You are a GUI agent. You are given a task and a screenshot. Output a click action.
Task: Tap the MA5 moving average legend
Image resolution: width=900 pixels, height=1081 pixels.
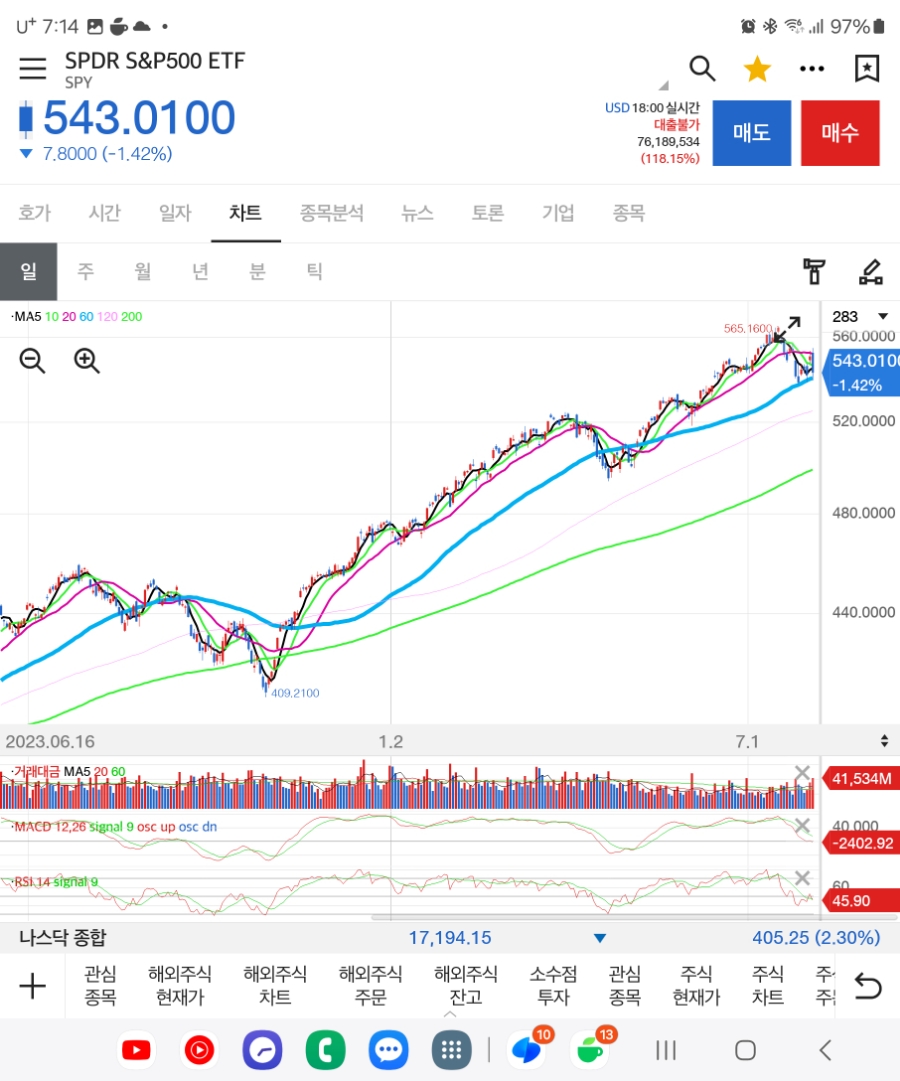(28, 316)
